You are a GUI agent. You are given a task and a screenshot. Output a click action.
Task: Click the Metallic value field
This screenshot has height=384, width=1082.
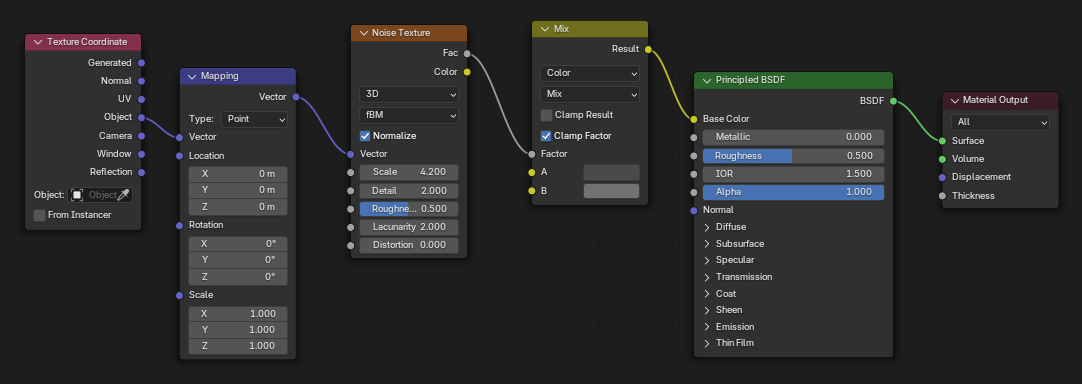click(x=794, y=137)
